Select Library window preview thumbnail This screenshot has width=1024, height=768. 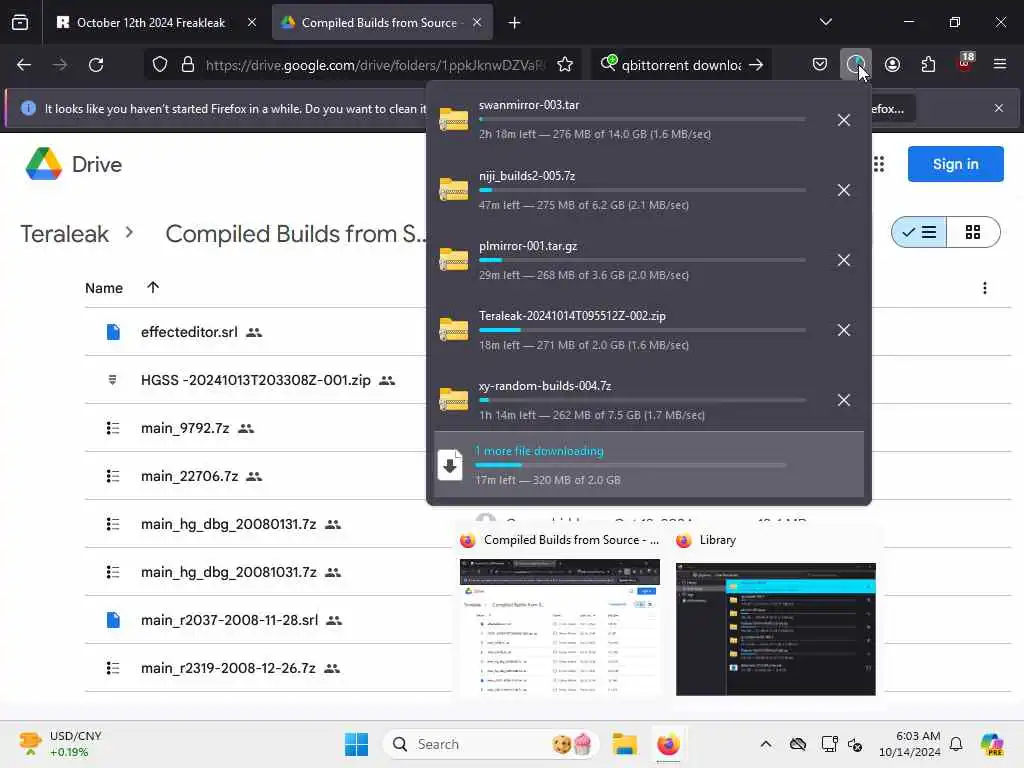point(775,629)
